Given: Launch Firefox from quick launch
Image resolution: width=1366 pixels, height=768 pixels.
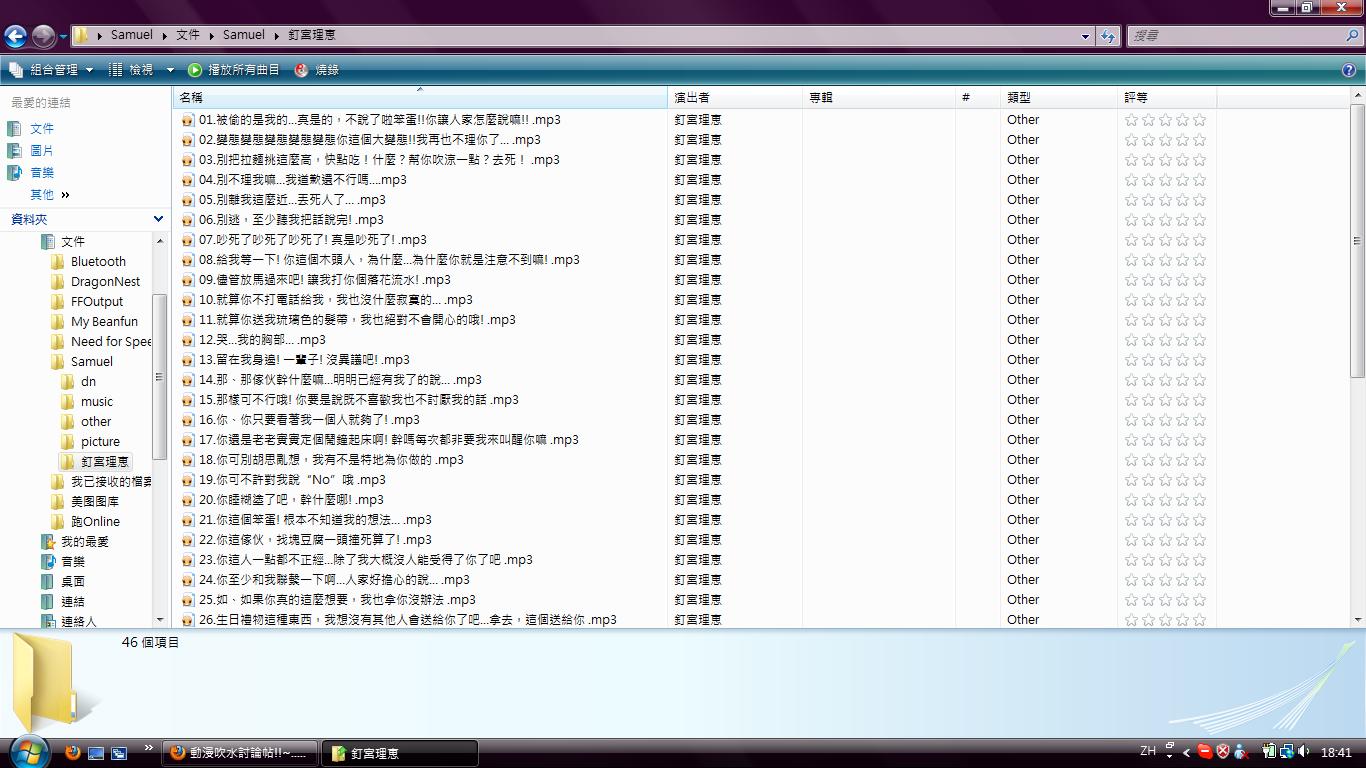Looking at the screenshot, I should (x=72, y=753).
